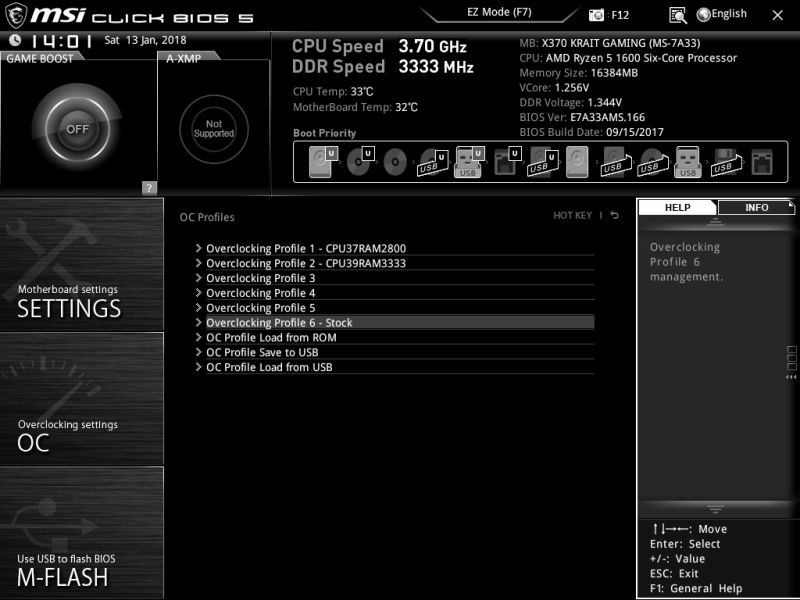The height and width of the screenshot is (600, 800).
Task: Pick the plain CD/DVD boot icon without badges
Action: point(395,163)
